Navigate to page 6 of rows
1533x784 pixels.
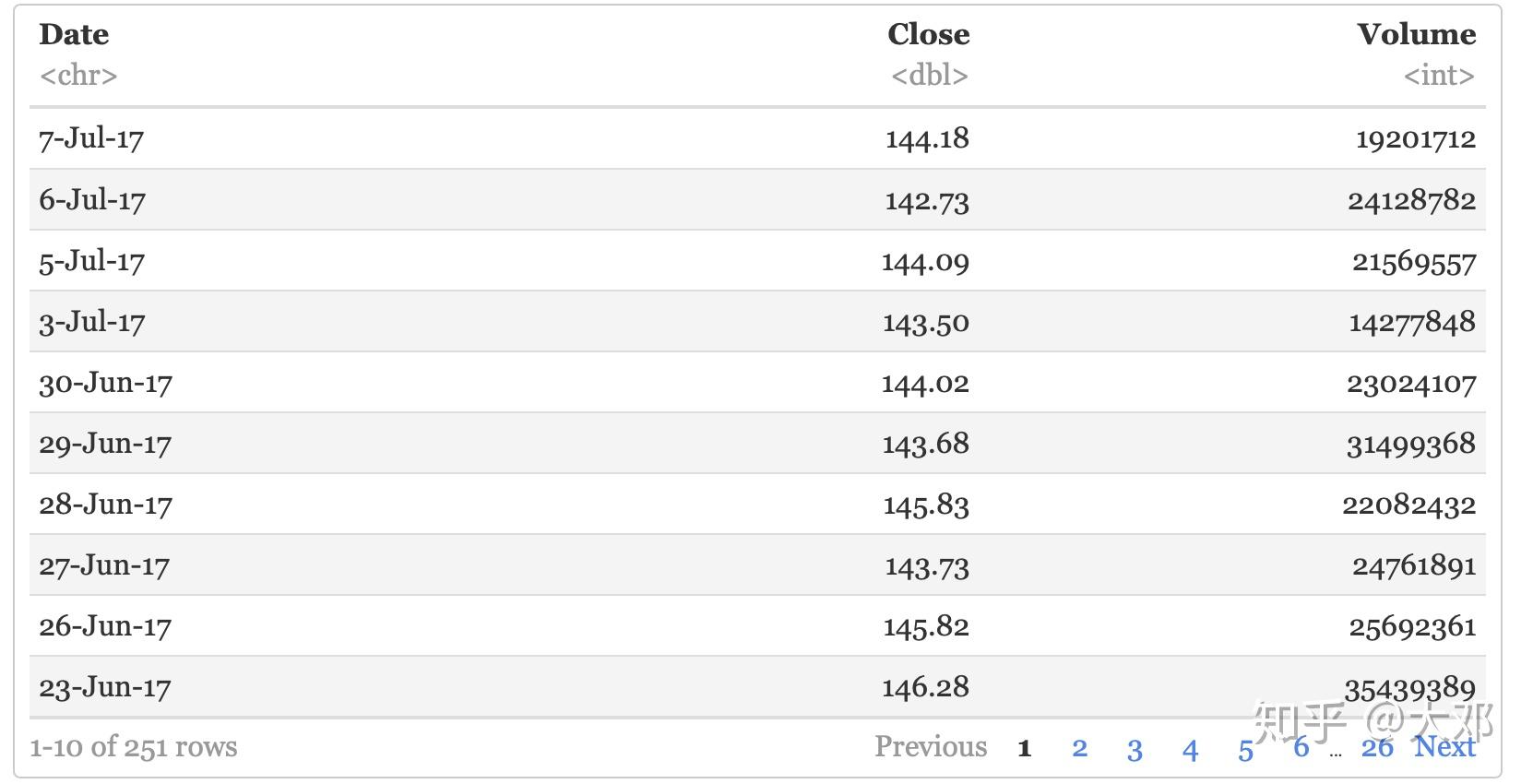tap(1301, 746)
